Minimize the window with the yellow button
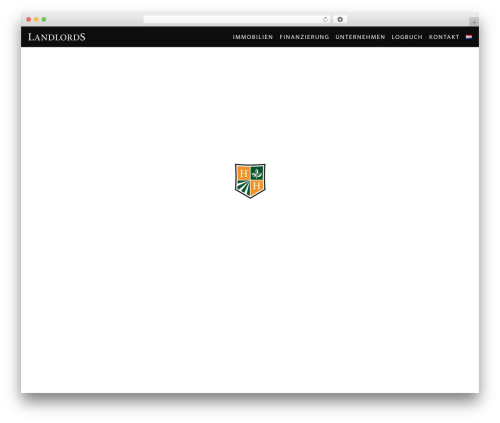Screen dimensions: 500x423 point(36,19)
